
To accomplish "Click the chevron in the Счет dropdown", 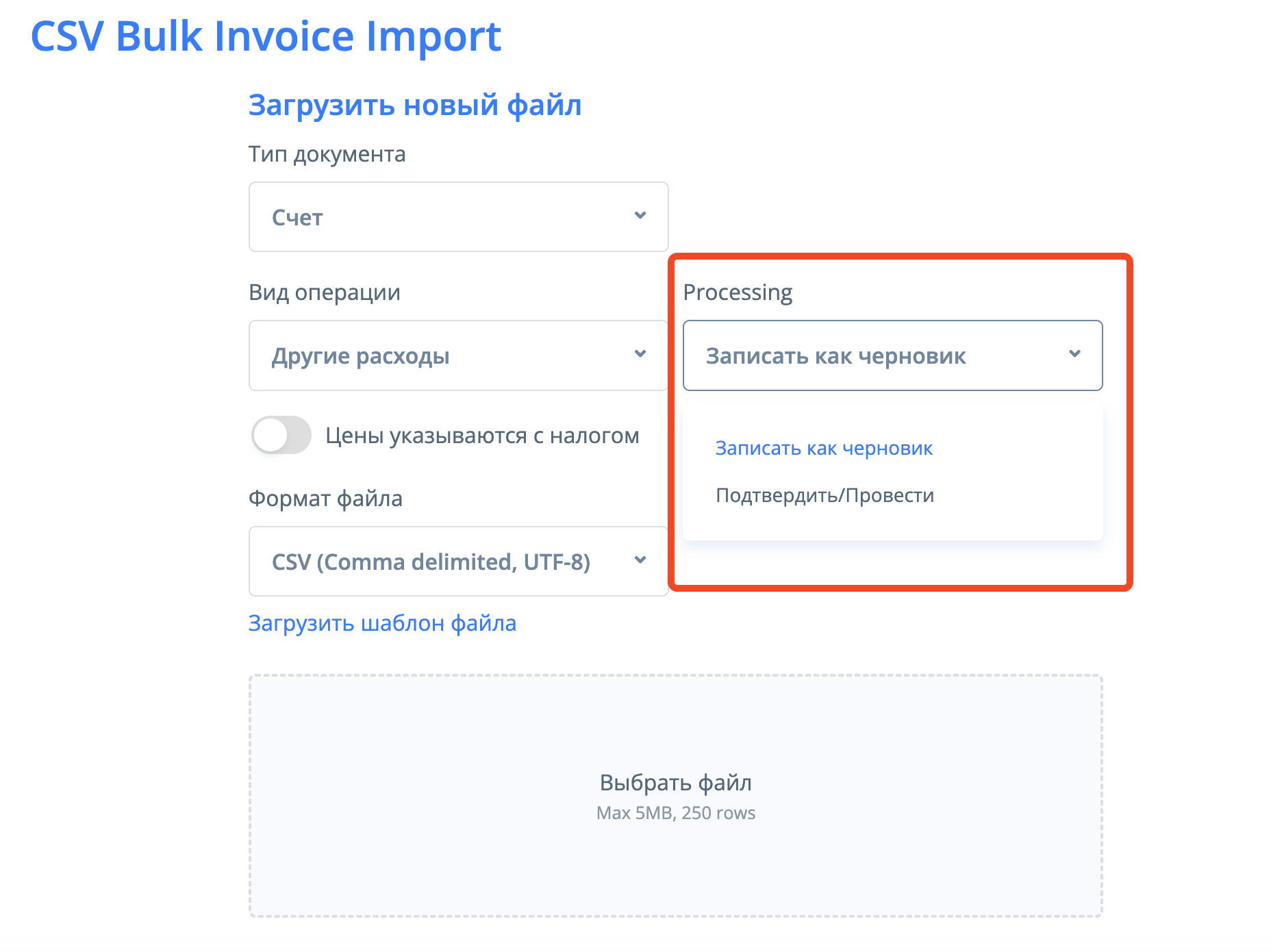I will [x=640, y=216].
